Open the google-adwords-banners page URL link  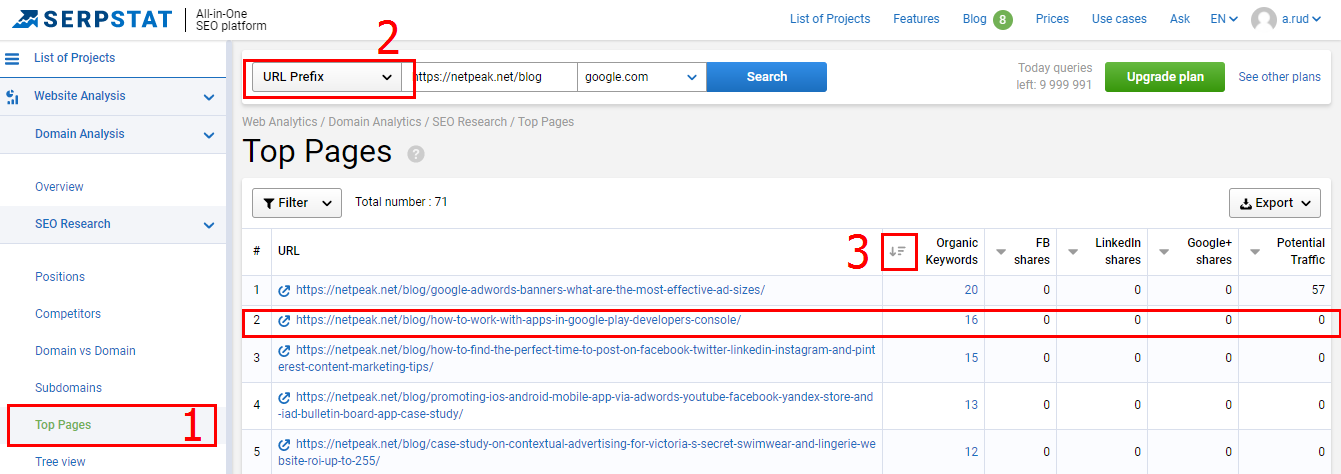[x=530, y=290]
